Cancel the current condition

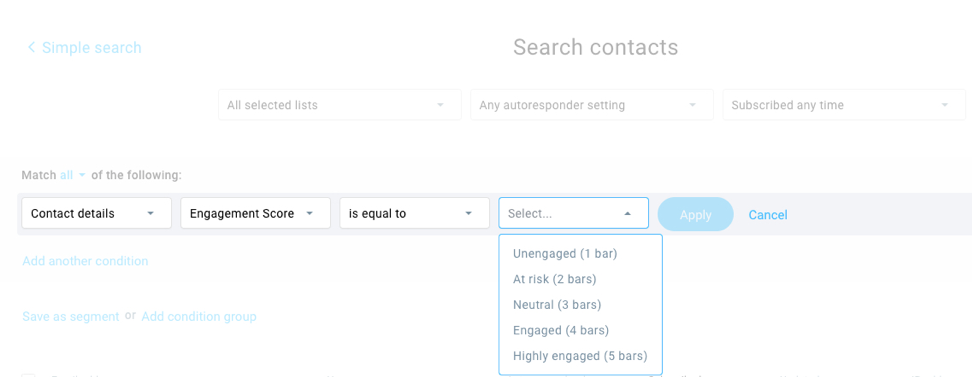coord(768,215)
